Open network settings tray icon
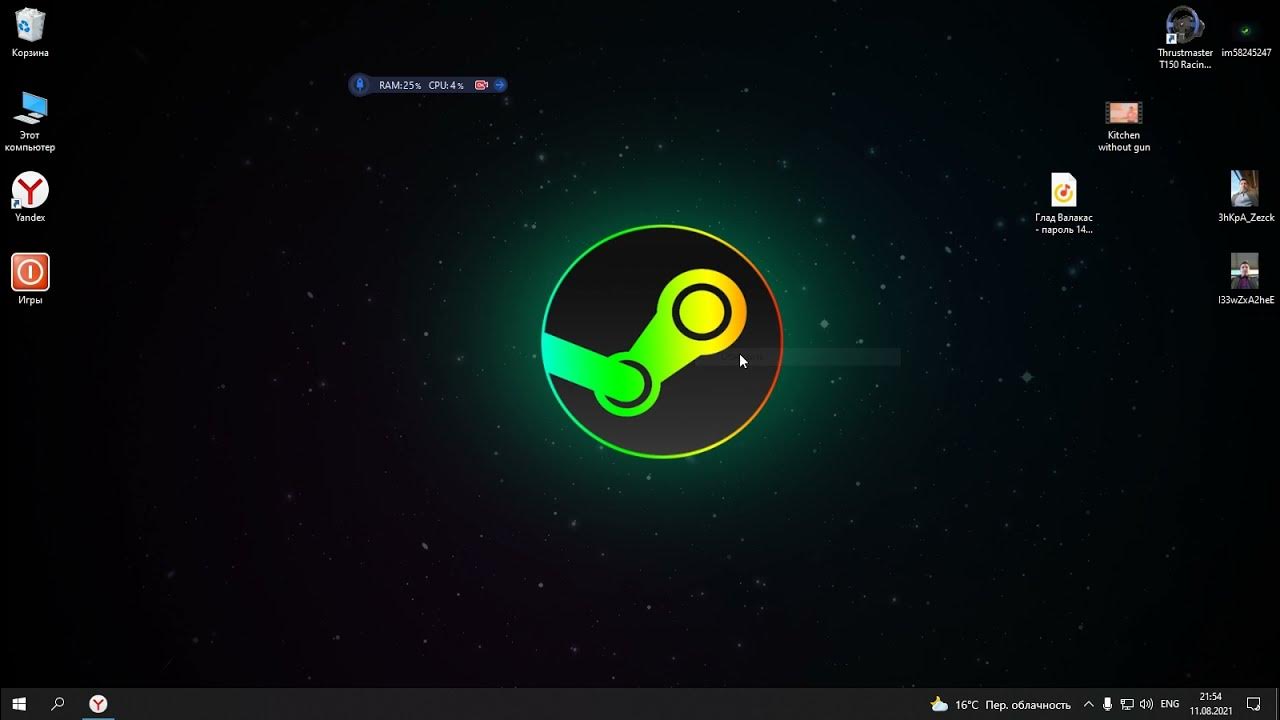The width and height of the screenshot is (1280, 720). point(1127,704)
